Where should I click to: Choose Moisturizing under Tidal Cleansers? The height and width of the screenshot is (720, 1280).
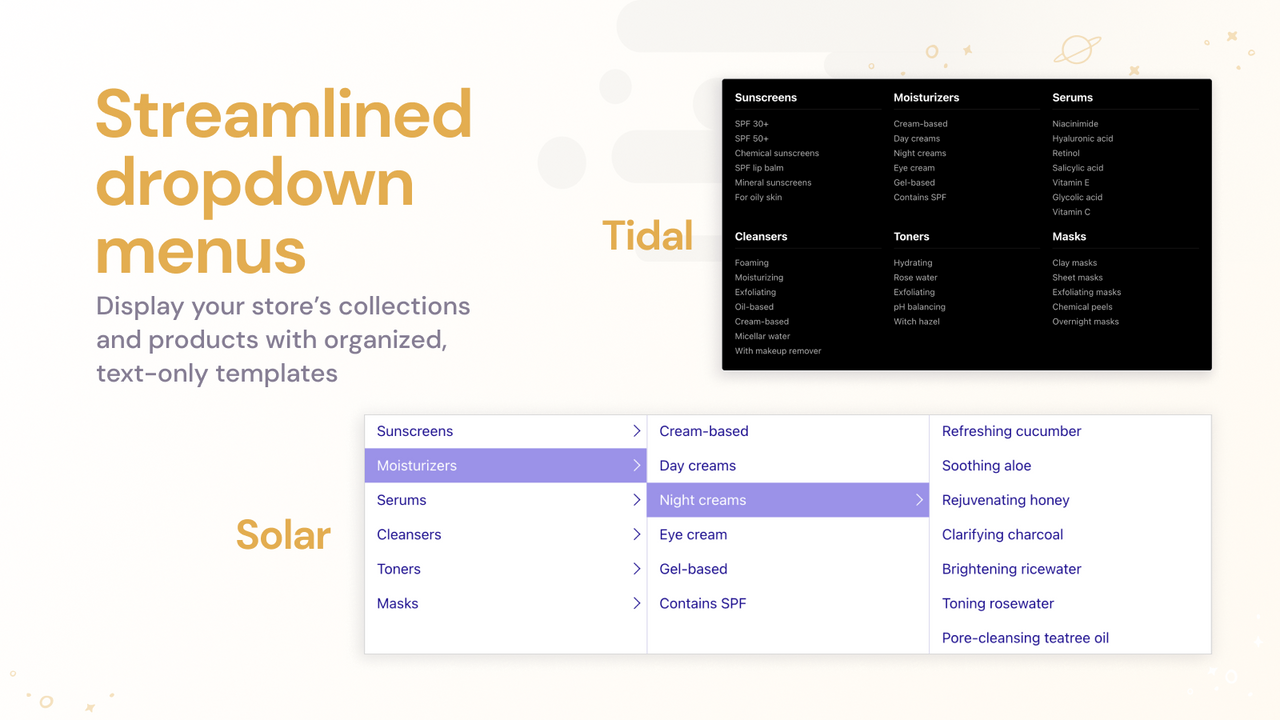[x=759, y=278]
